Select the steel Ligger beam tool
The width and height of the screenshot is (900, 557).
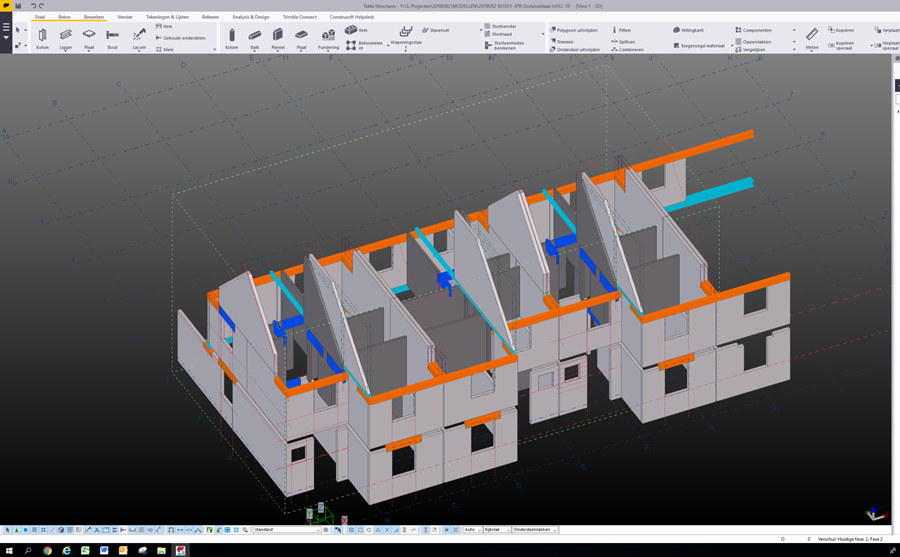(65, 38)
